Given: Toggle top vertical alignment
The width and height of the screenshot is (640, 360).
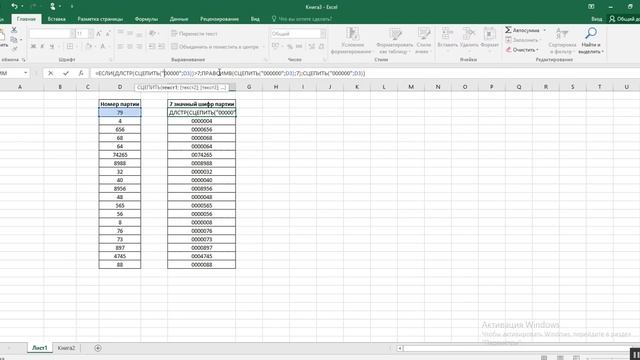Looking at the screenshot, I should (120, 33).
